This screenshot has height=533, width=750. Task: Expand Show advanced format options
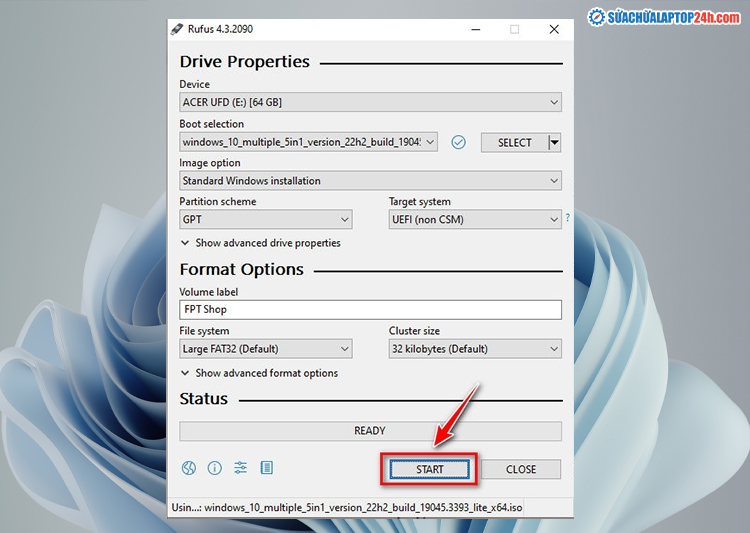tap(260, 373)
